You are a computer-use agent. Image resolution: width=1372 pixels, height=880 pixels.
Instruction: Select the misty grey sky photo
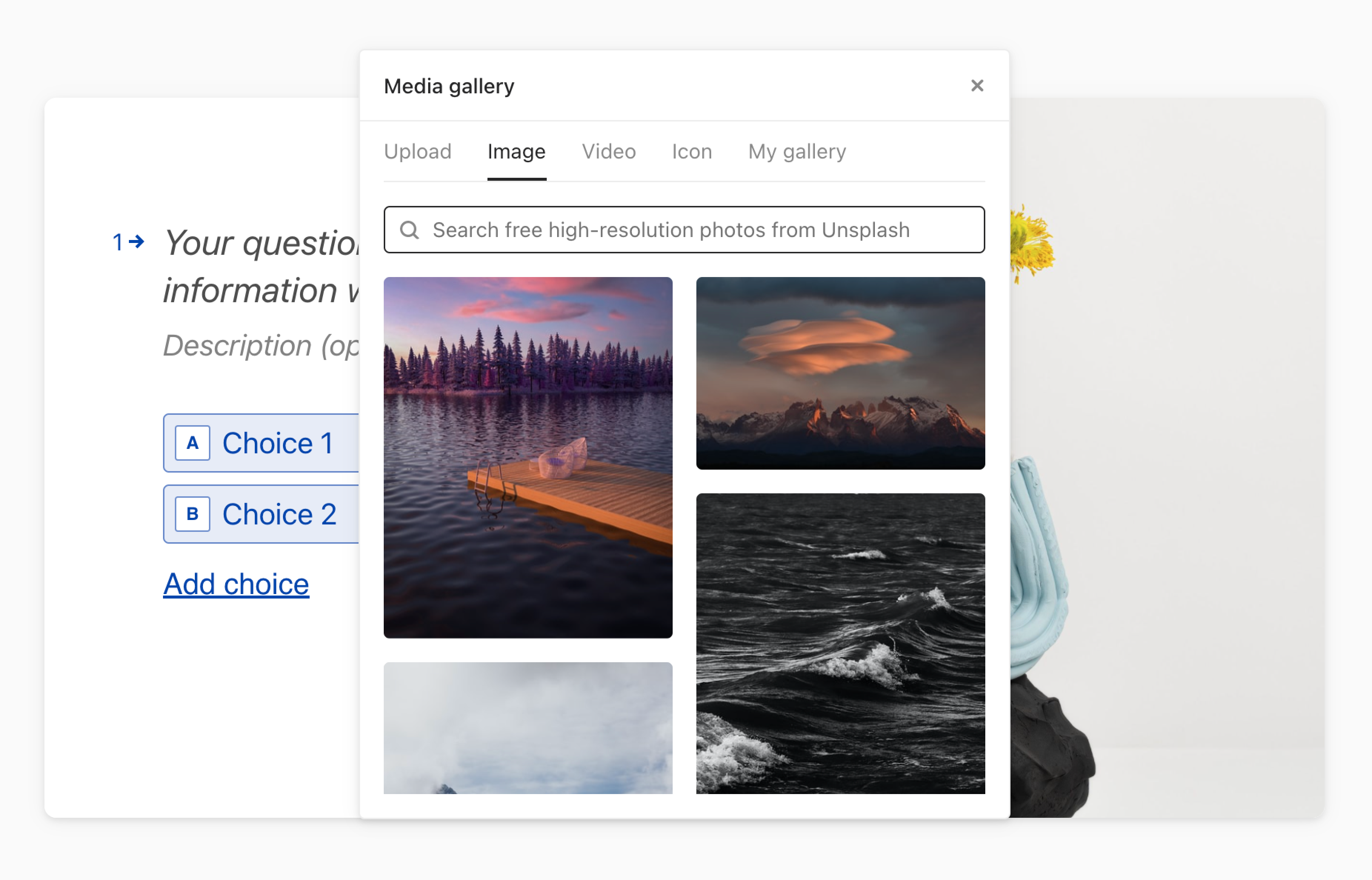[527, 727]
